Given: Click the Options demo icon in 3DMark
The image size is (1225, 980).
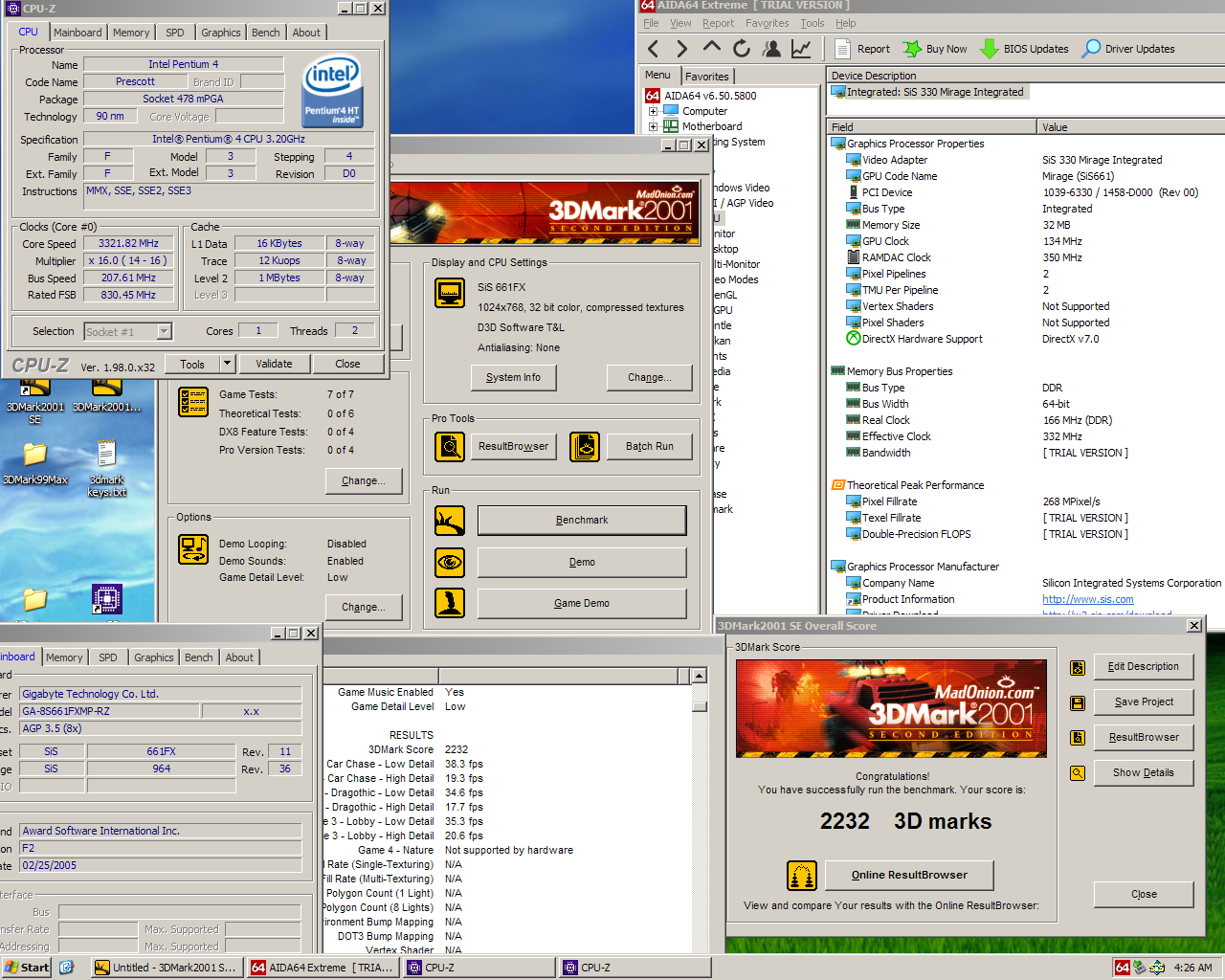Looking at the screenshot, I should click(x=193, y=549).
